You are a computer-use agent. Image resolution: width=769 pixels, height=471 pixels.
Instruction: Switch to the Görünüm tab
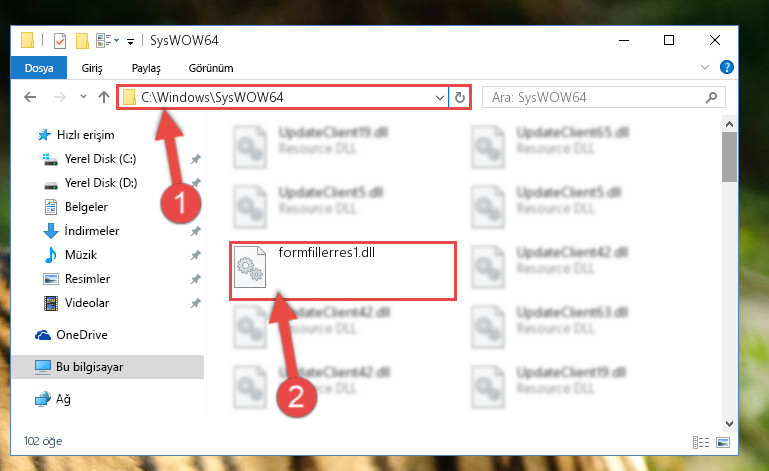pos(211,68)
